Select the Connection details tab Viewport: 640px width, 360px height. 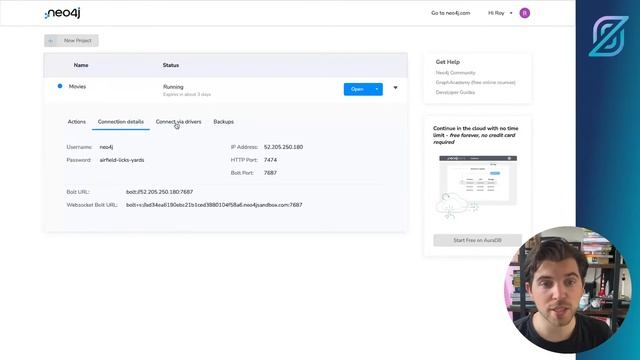121,122
